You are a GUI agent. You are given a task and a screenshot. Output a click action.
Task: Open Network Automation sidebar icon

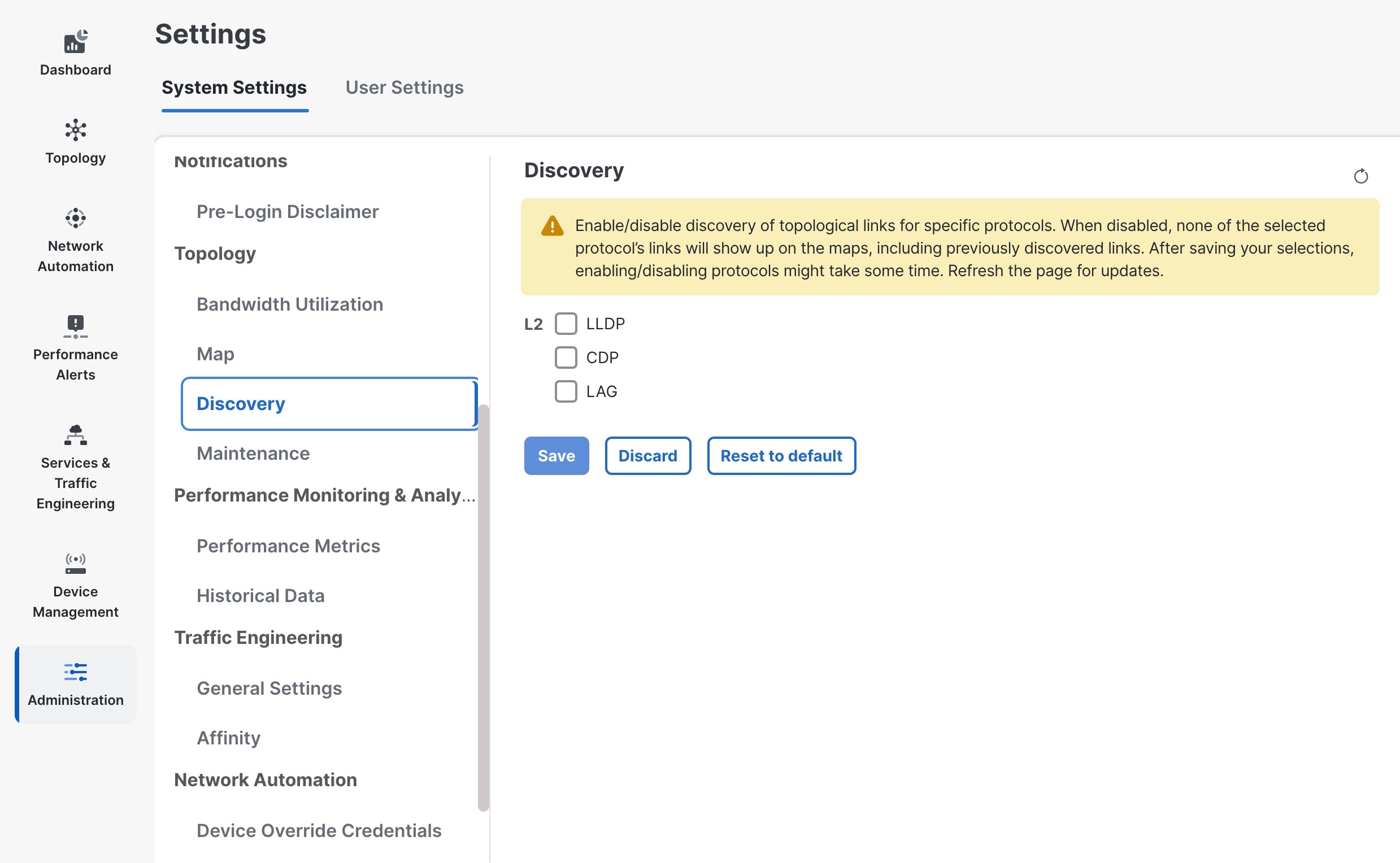[75, 218]
